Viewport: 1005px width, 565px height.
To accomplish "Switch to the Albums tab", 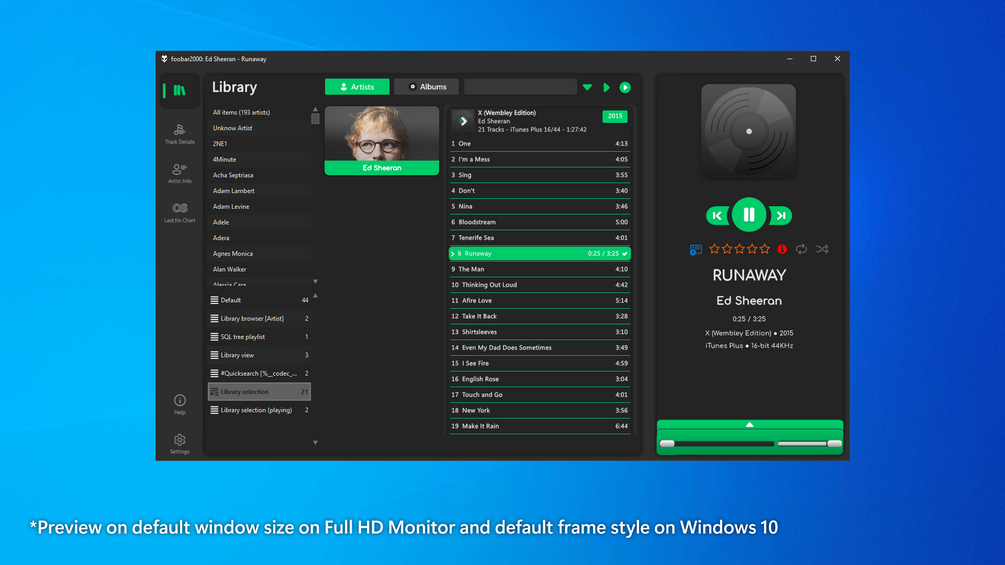I will [428, 86].
